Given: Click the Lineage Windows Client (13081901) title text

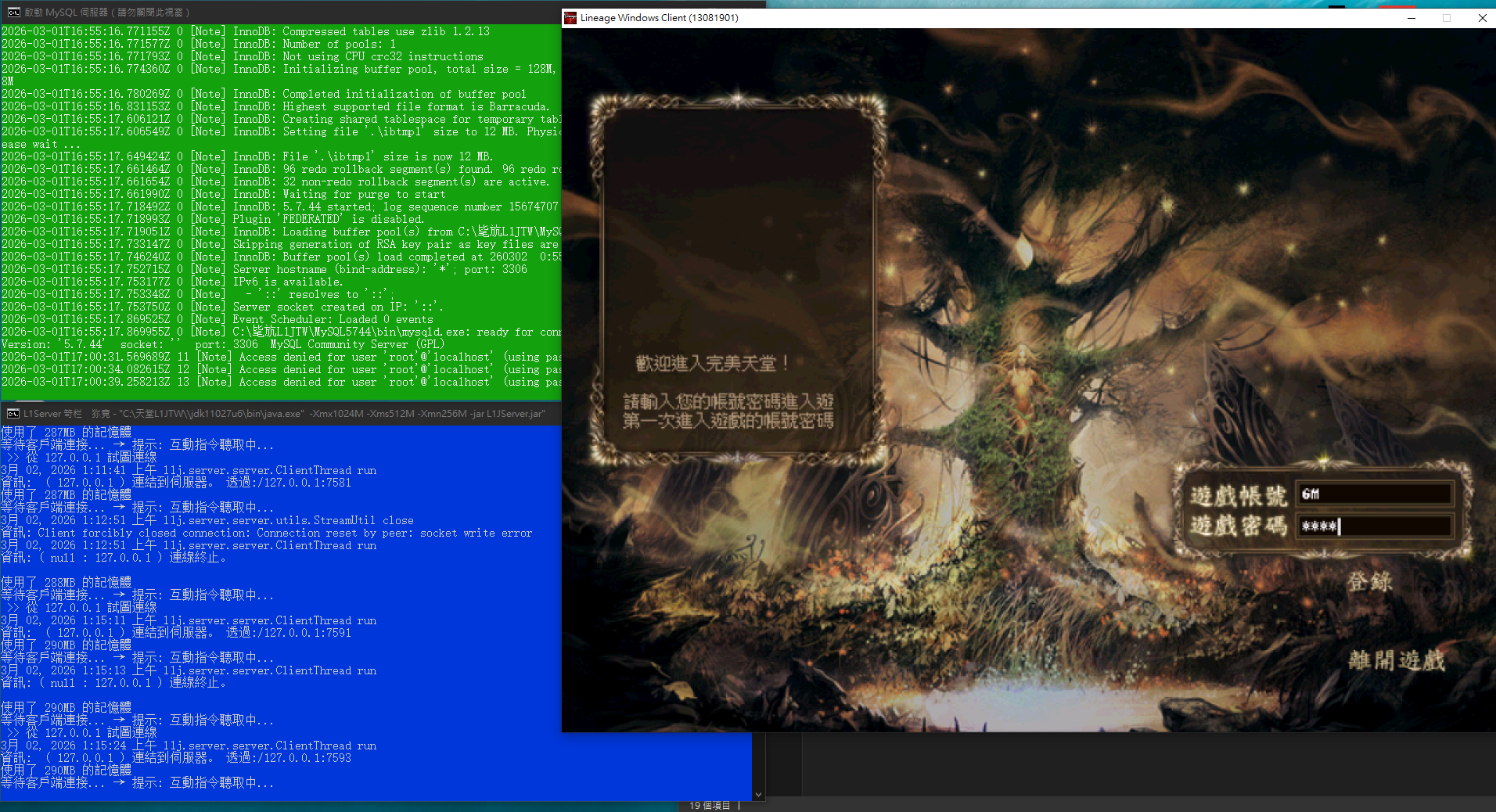Looking at the screenshot, I should coord(659,18).
